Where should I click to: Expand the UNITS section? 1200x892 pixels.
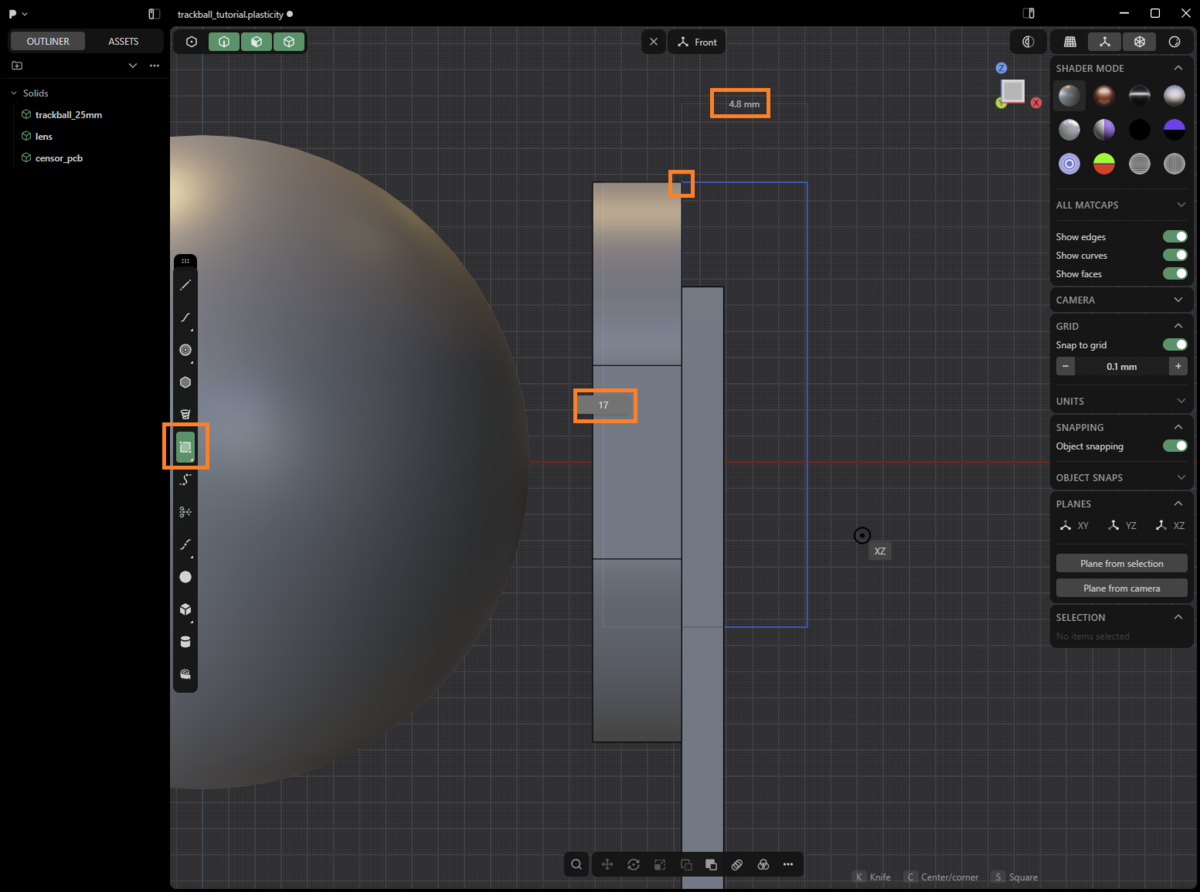(x=1121, y=401)
